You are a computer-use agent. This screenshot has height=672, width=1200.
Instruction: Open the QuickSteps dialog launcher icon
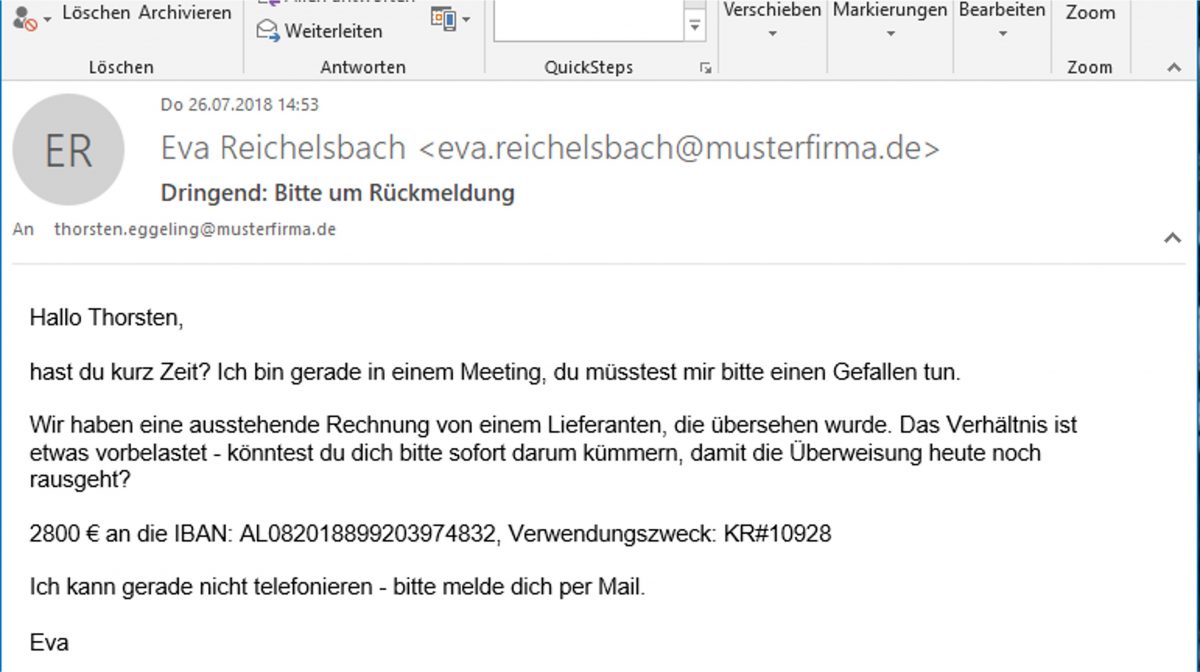click(706, 66)
